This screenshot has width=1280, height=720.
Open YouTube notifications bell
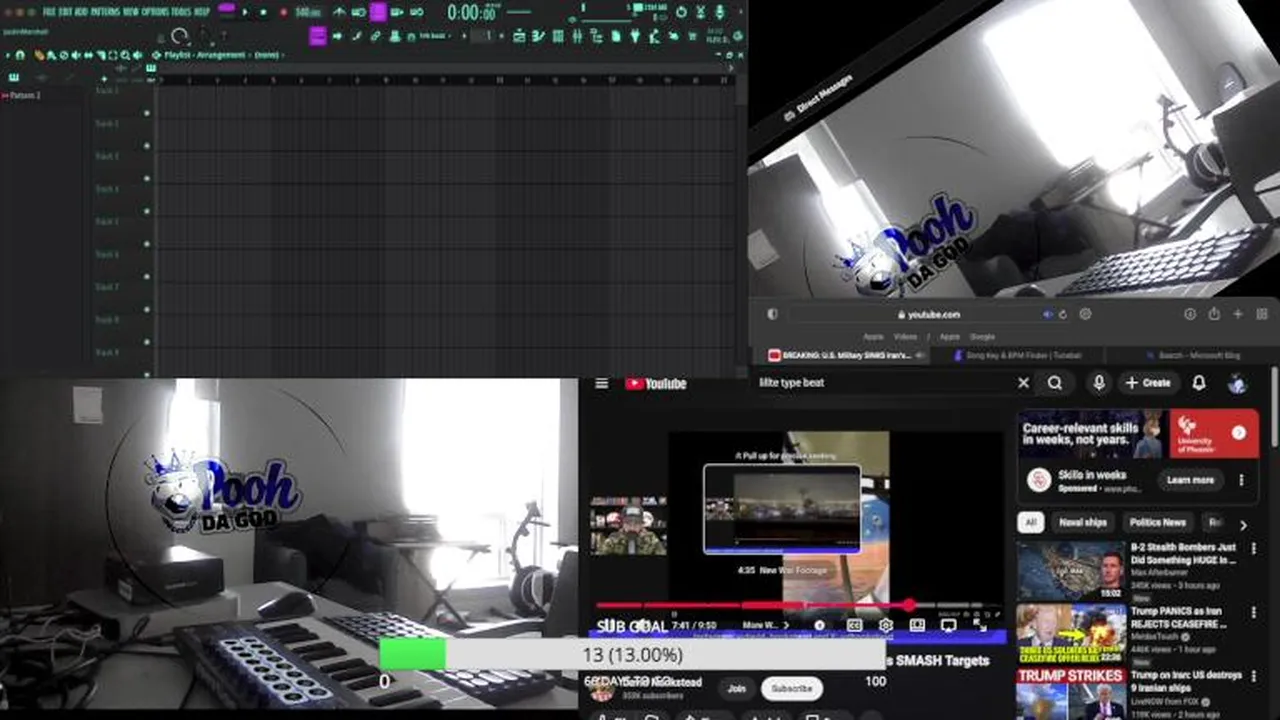[1199, 383]
